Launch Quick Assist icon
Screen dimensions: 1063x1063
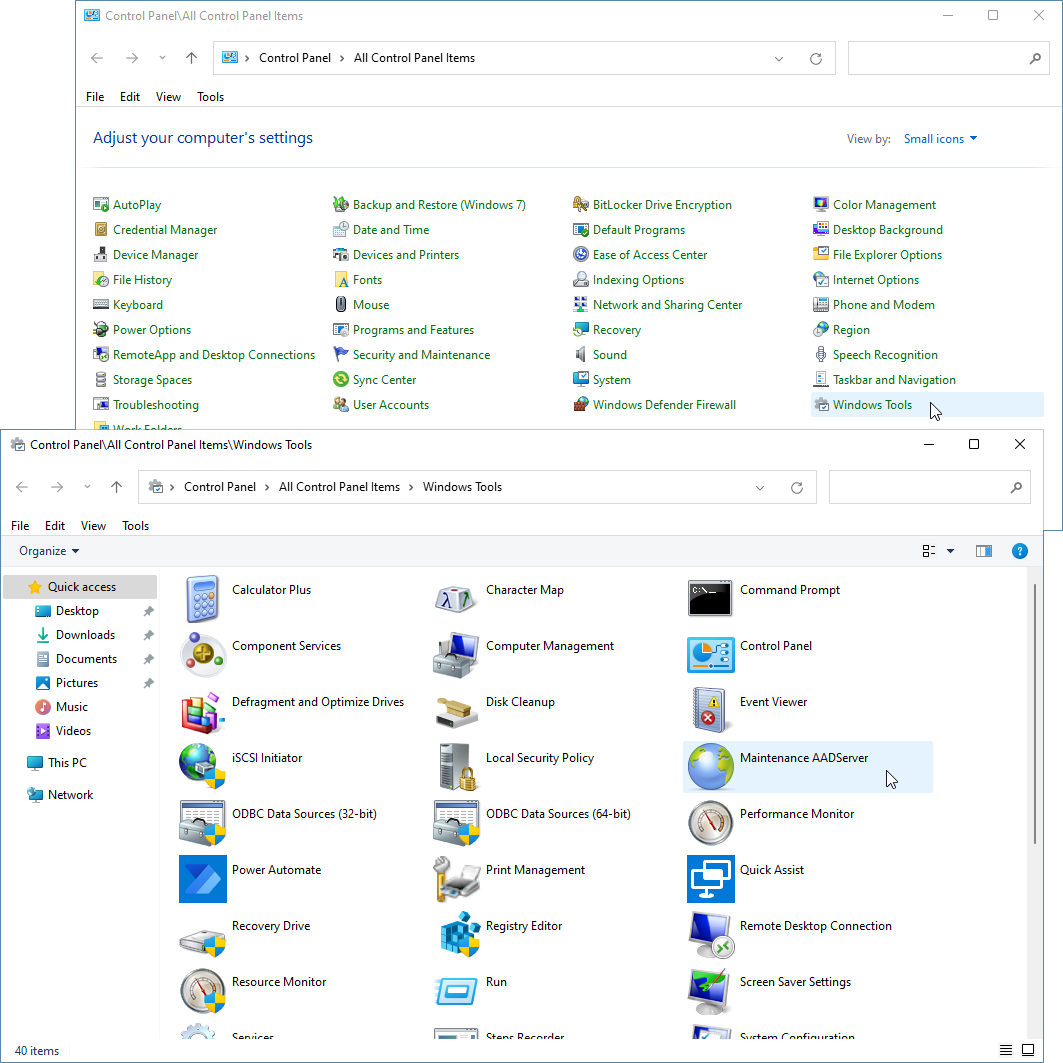click(x=711, y=879)
